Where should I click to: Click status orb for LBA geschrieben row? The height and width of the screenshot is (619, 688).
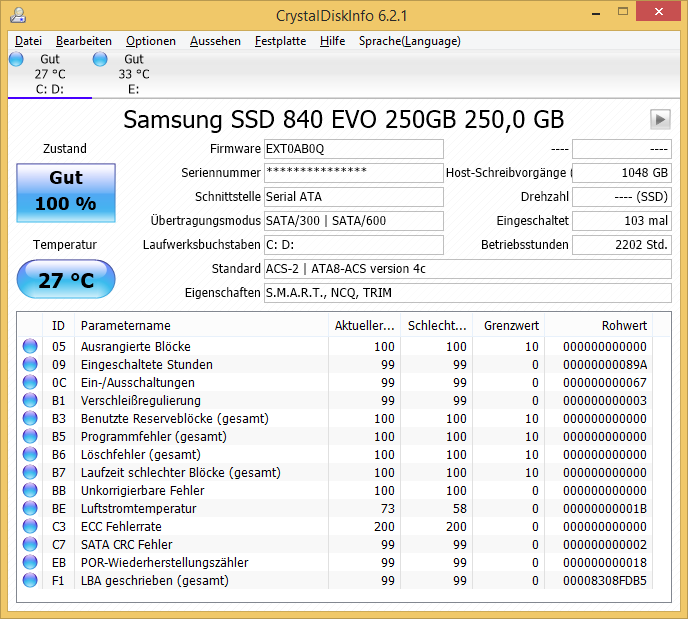30,580
